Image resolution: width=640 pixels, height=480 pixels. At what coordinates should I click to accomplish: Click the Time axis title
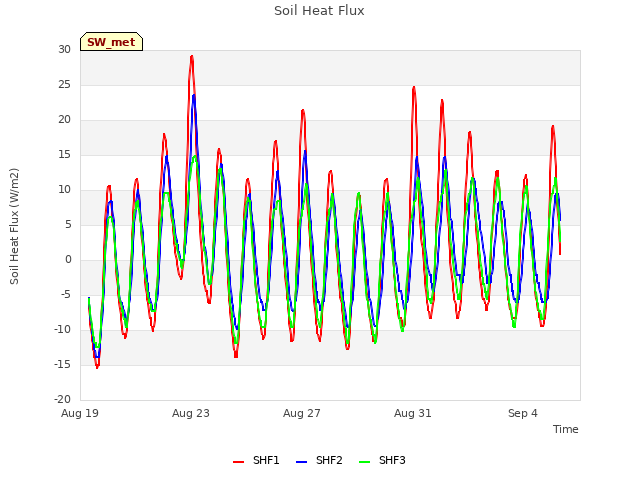click(566, 429)
